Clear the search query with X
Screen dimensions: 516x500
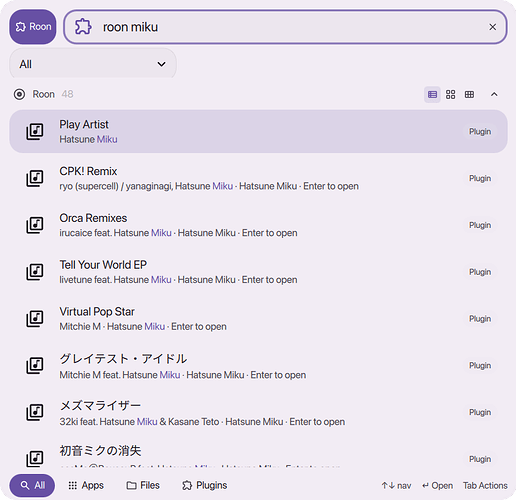[492, 27]
